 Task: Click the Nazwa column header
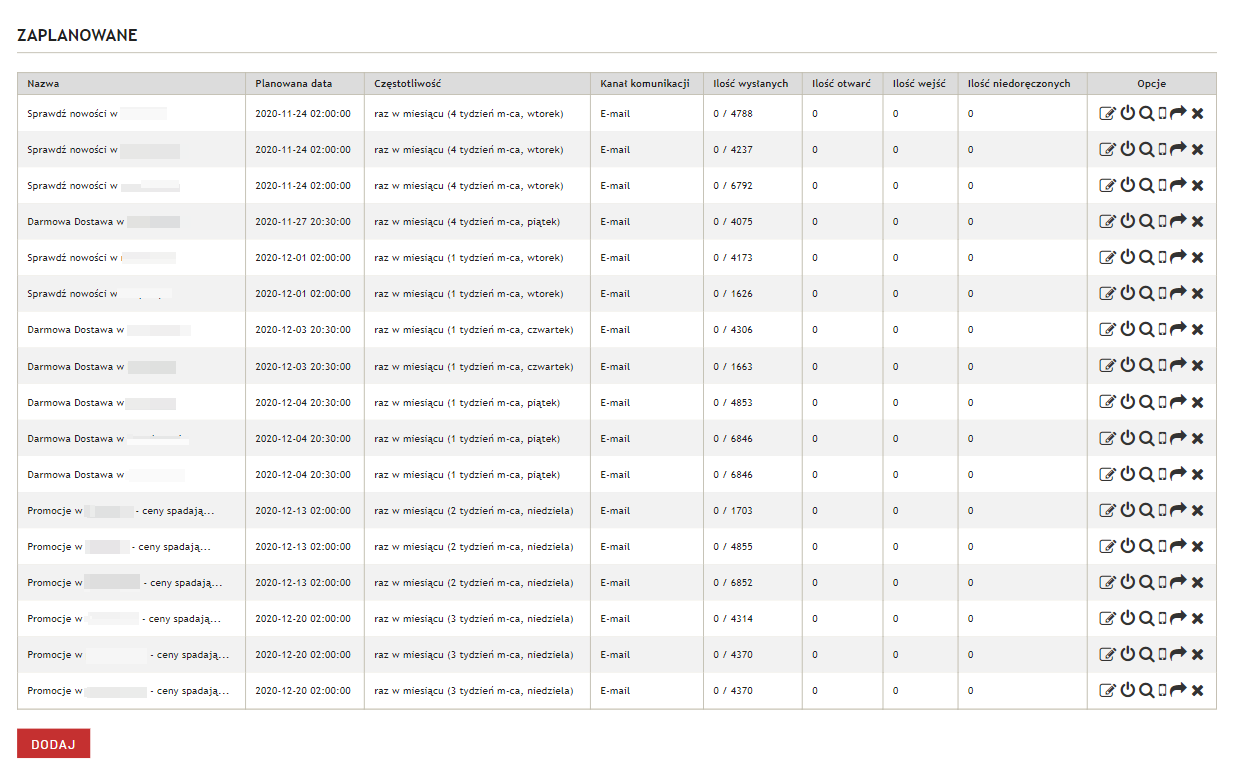click(x=43, y=84)
